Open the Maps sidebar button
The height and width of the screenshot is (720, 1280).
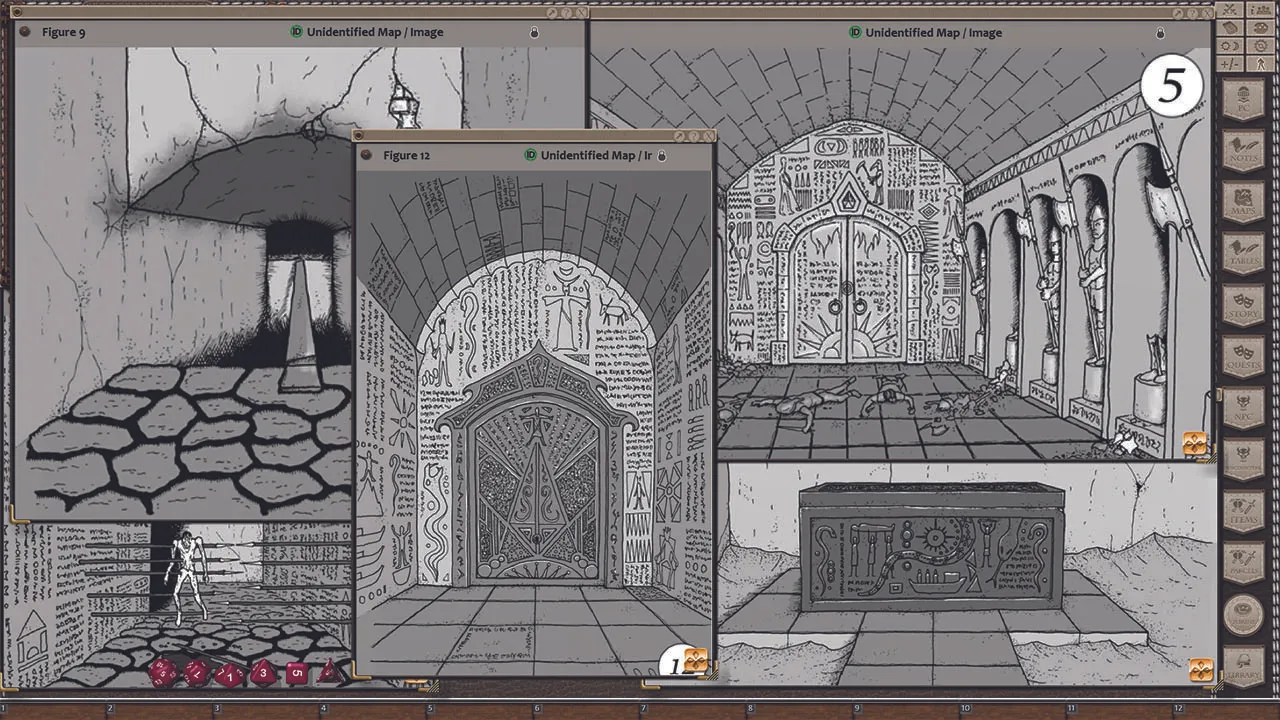click(x=1244, y=204)
